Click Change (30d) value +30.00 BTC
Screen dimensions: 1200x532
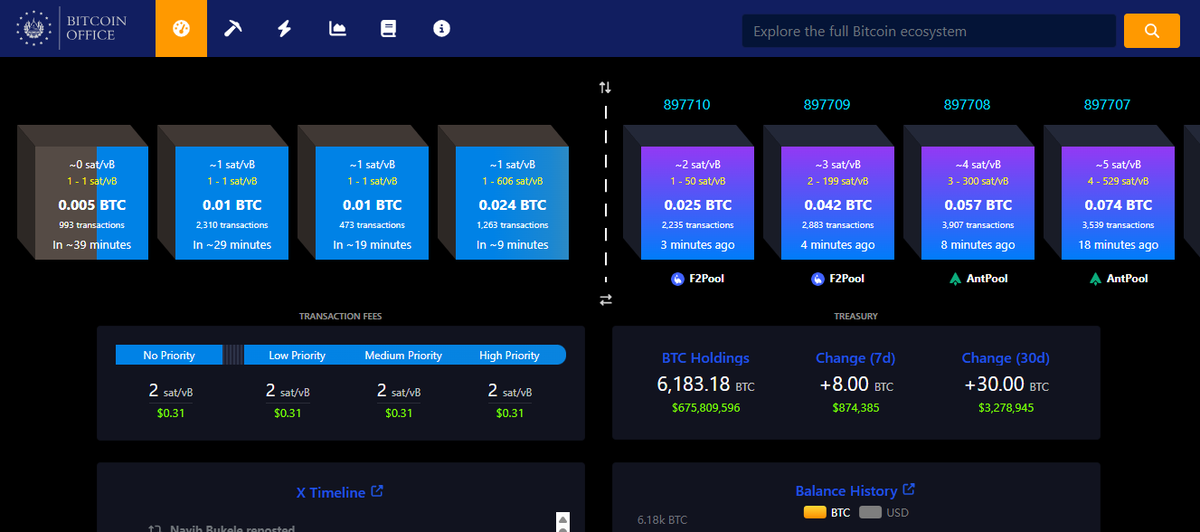(x=1006, y=384)
